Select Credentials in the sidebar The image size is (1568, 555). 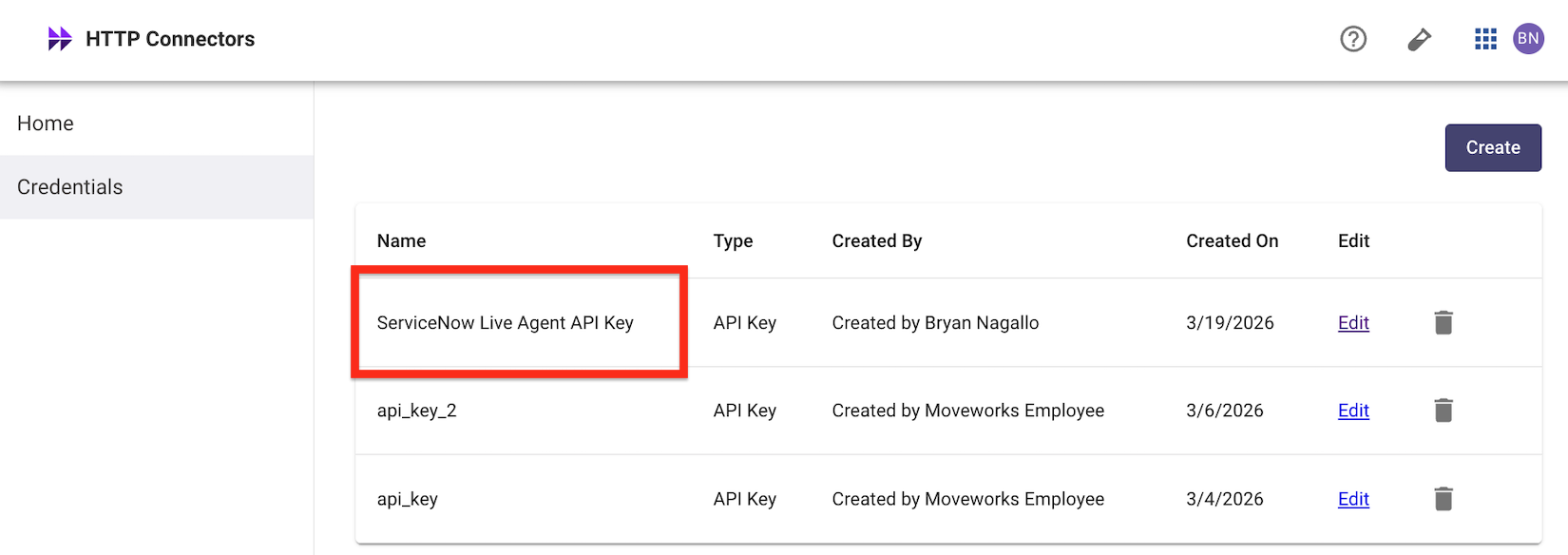coord(70,187)
